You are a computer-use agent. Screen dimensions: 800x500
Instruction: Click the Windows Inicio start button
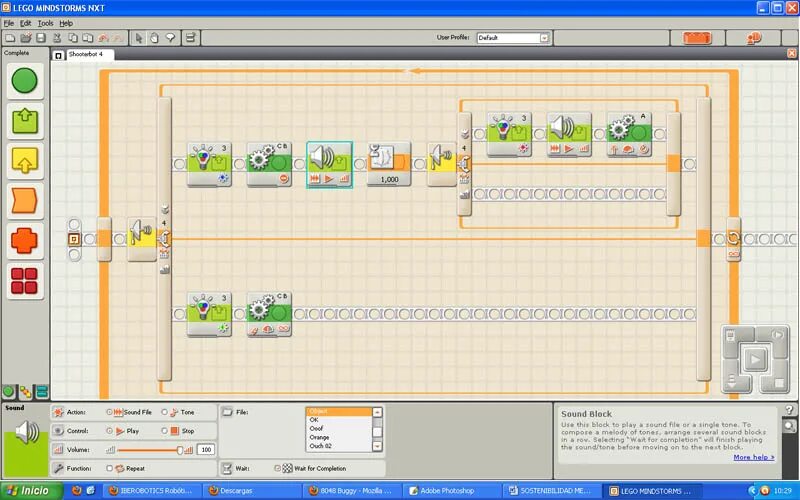pyautogui.click(x=31, y=491)
